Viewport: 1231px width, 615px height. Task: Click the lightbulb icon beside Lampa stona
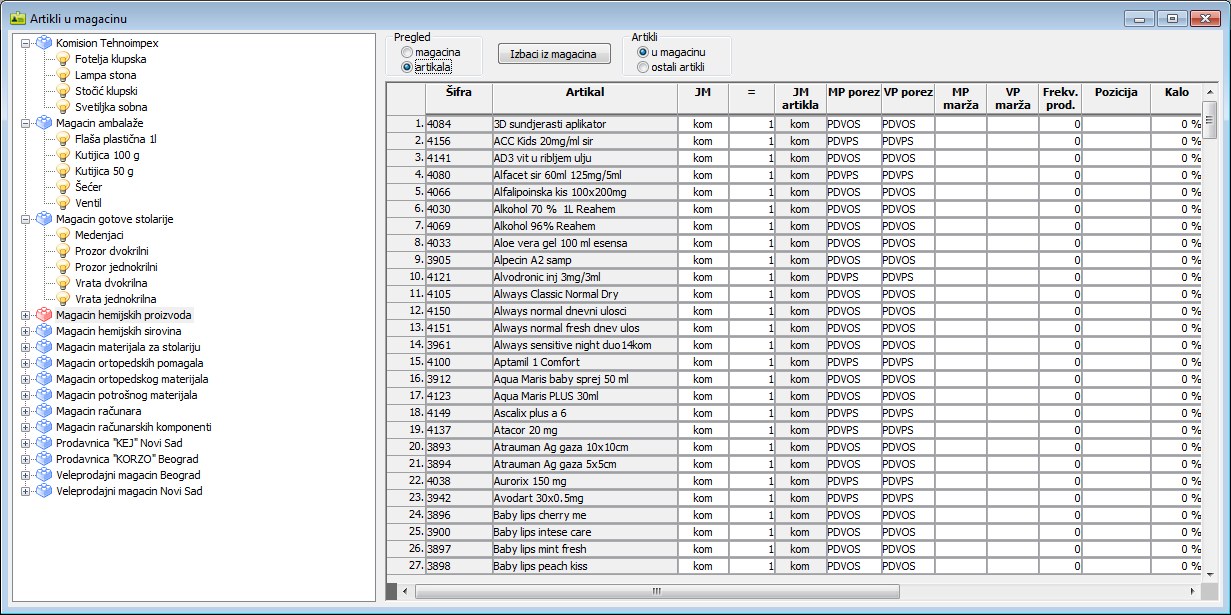(63, 75)
